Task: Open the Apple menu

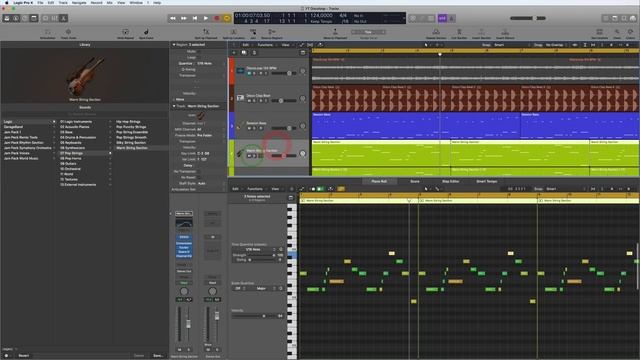Action: tap(7, 2)
